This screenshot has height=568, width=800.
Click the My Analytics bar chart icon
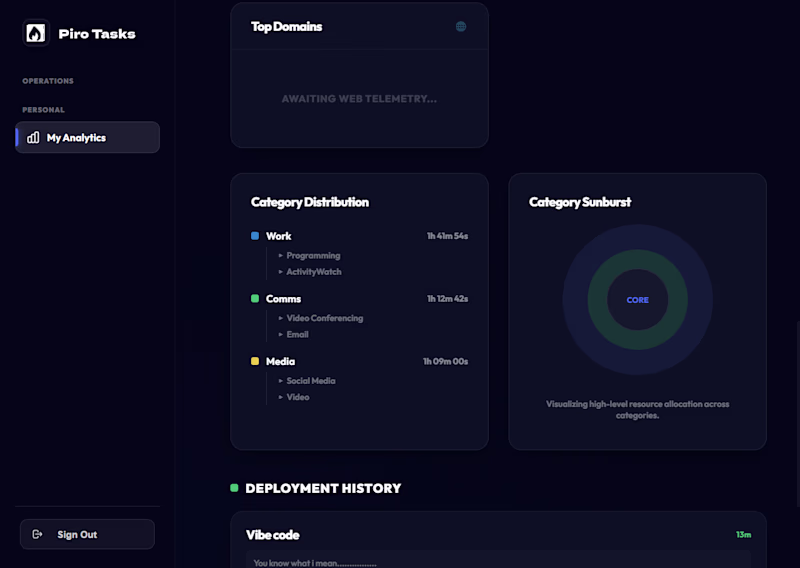click(33, 137)
